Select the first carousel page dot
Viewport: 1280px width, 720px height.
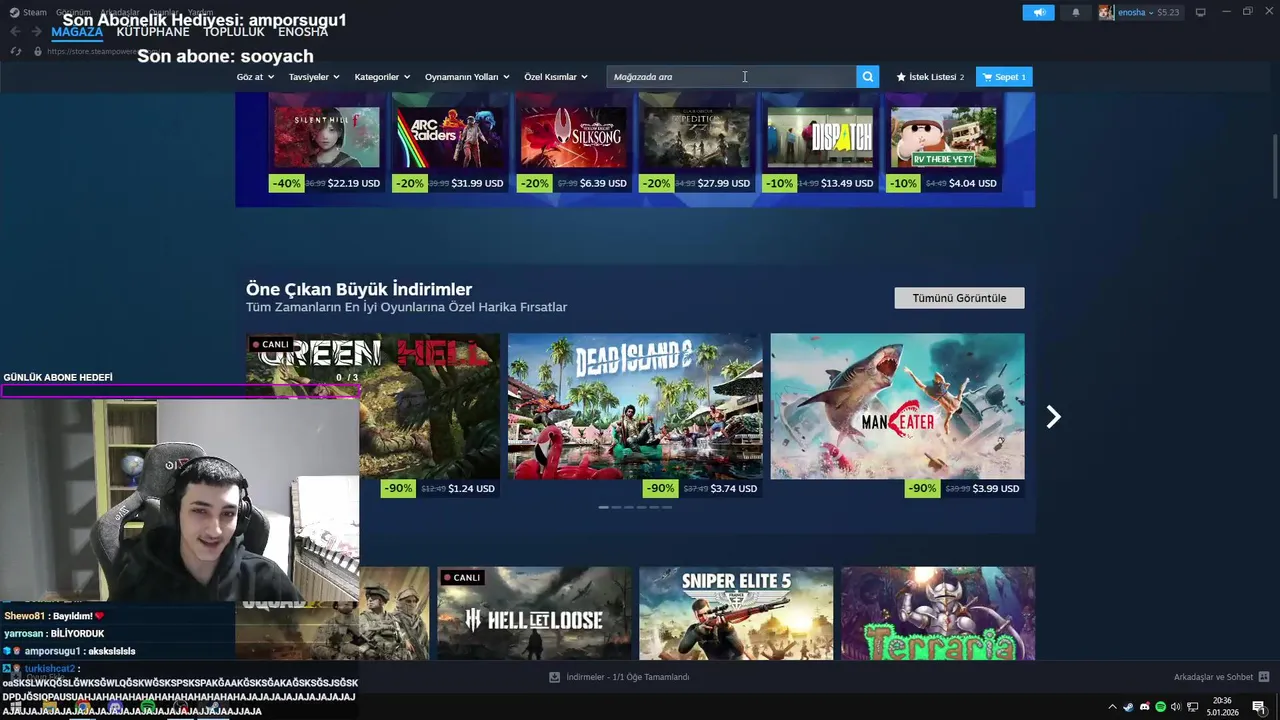[x=603, y=507]
